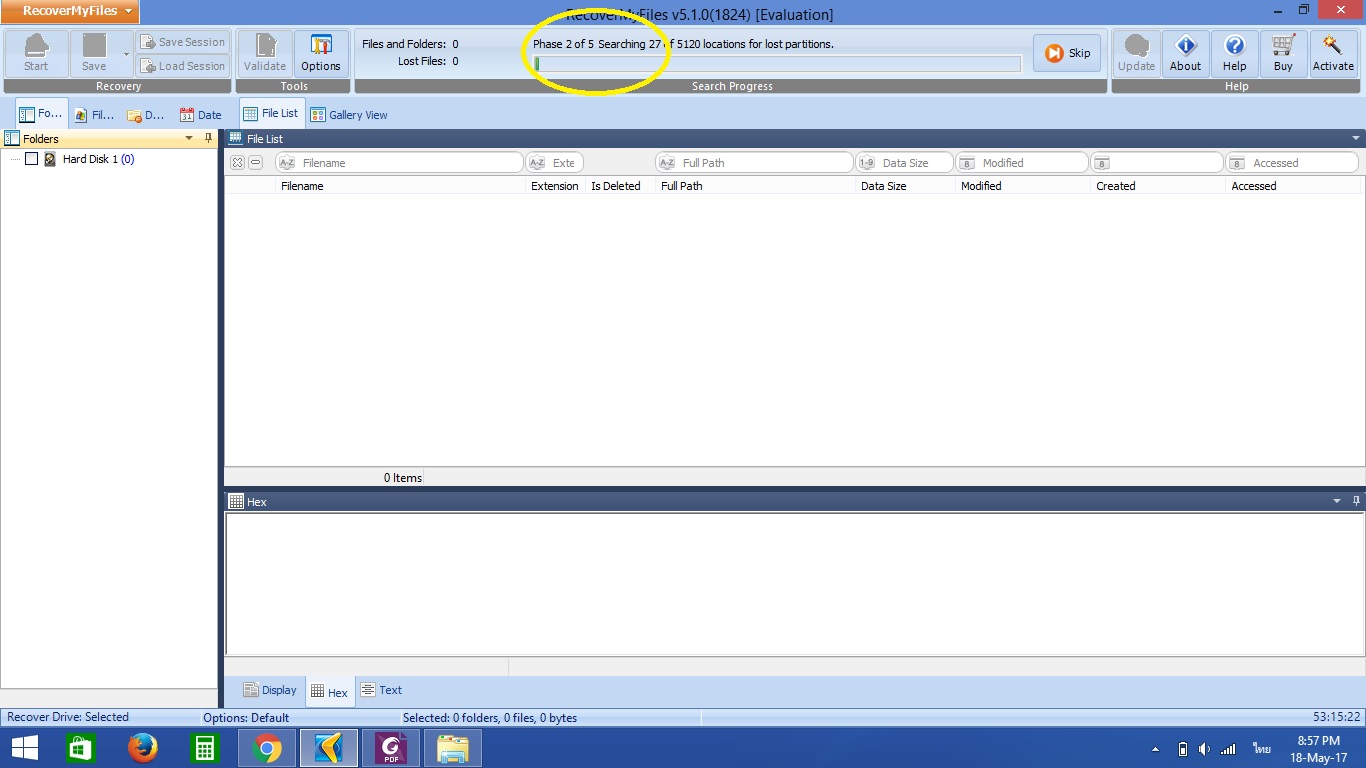Toggle the Hex panel pin
This screenshot has height=768, width=1366.
[1356, 501]
